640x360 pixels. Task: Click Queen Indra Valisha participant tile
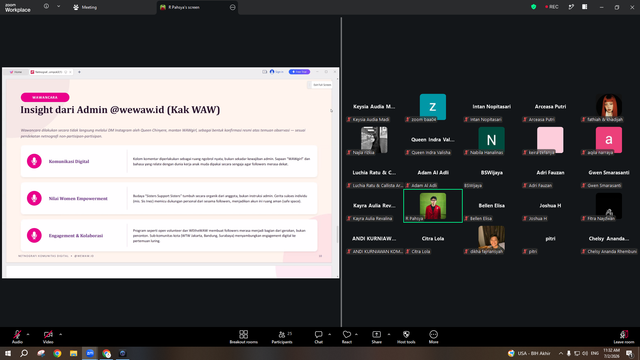(433, 140)
